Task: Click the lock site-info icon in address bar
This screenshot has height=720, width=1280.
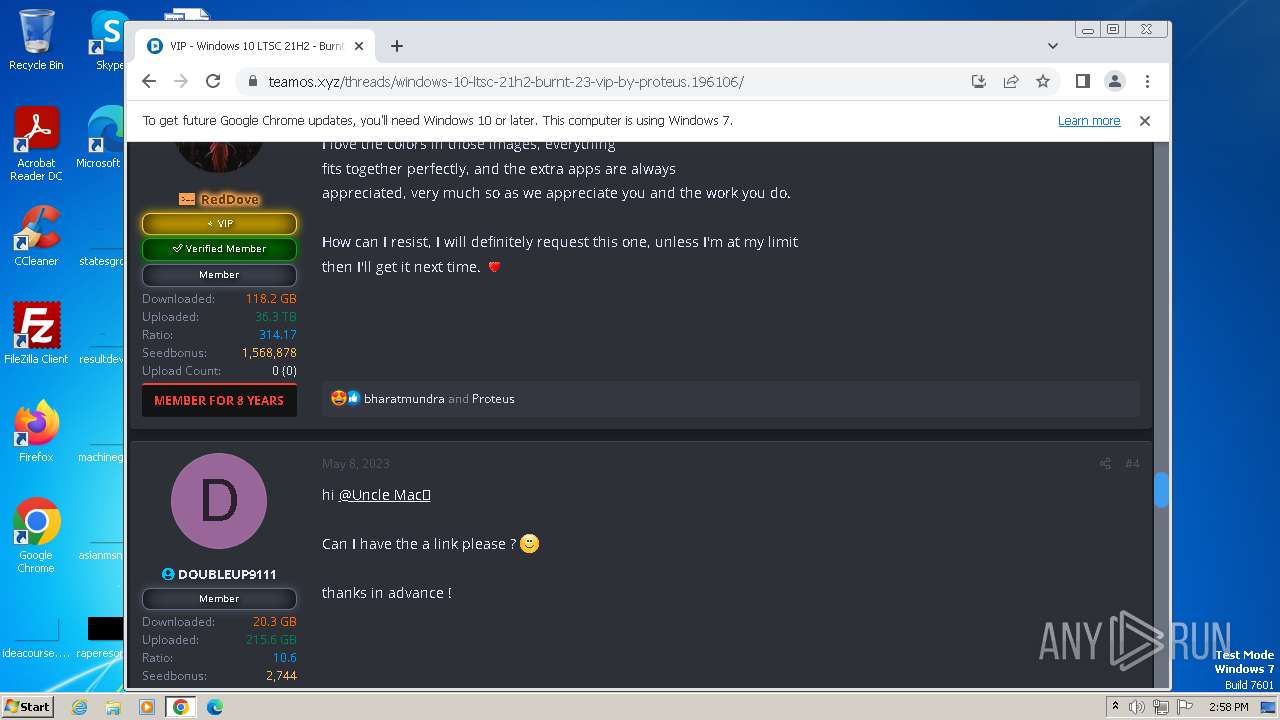Action: click(x=253, y=82)
